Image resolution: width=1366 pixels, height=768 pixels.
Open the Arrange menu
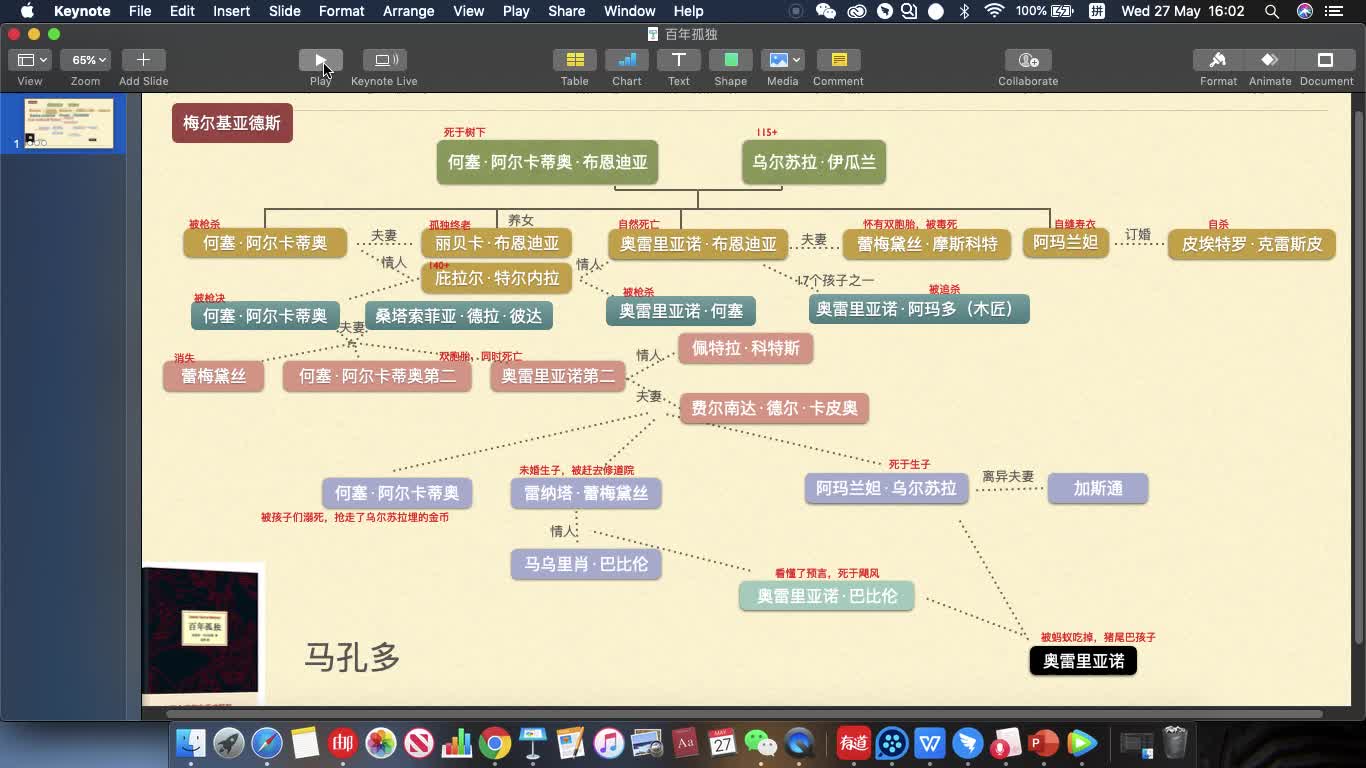(x=408, y=11)
